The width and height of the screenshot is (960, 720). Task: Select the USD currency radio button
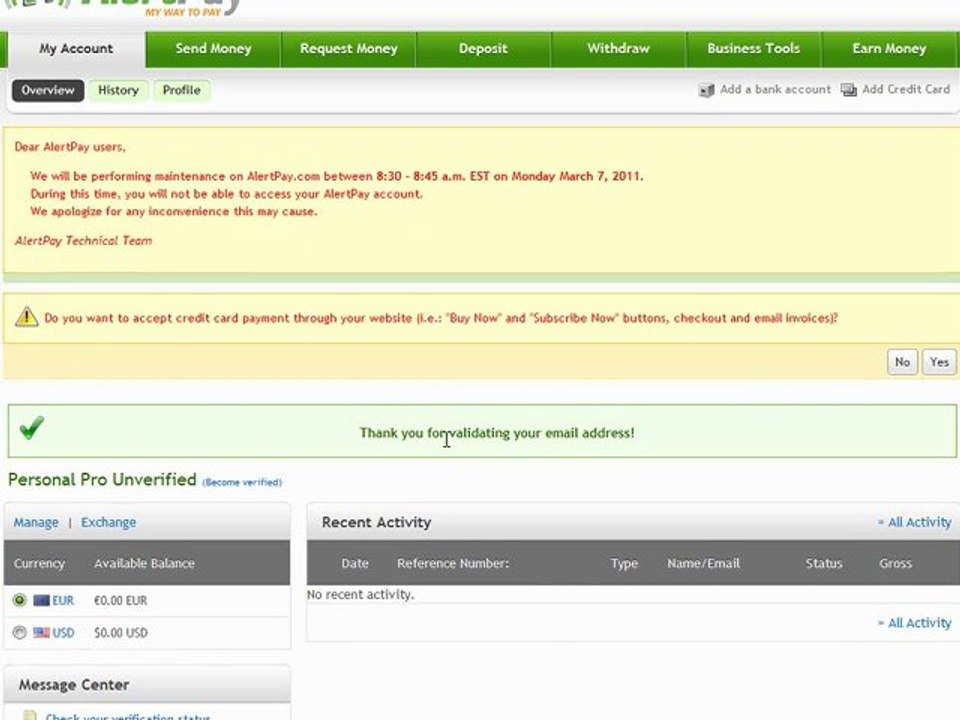20,632
